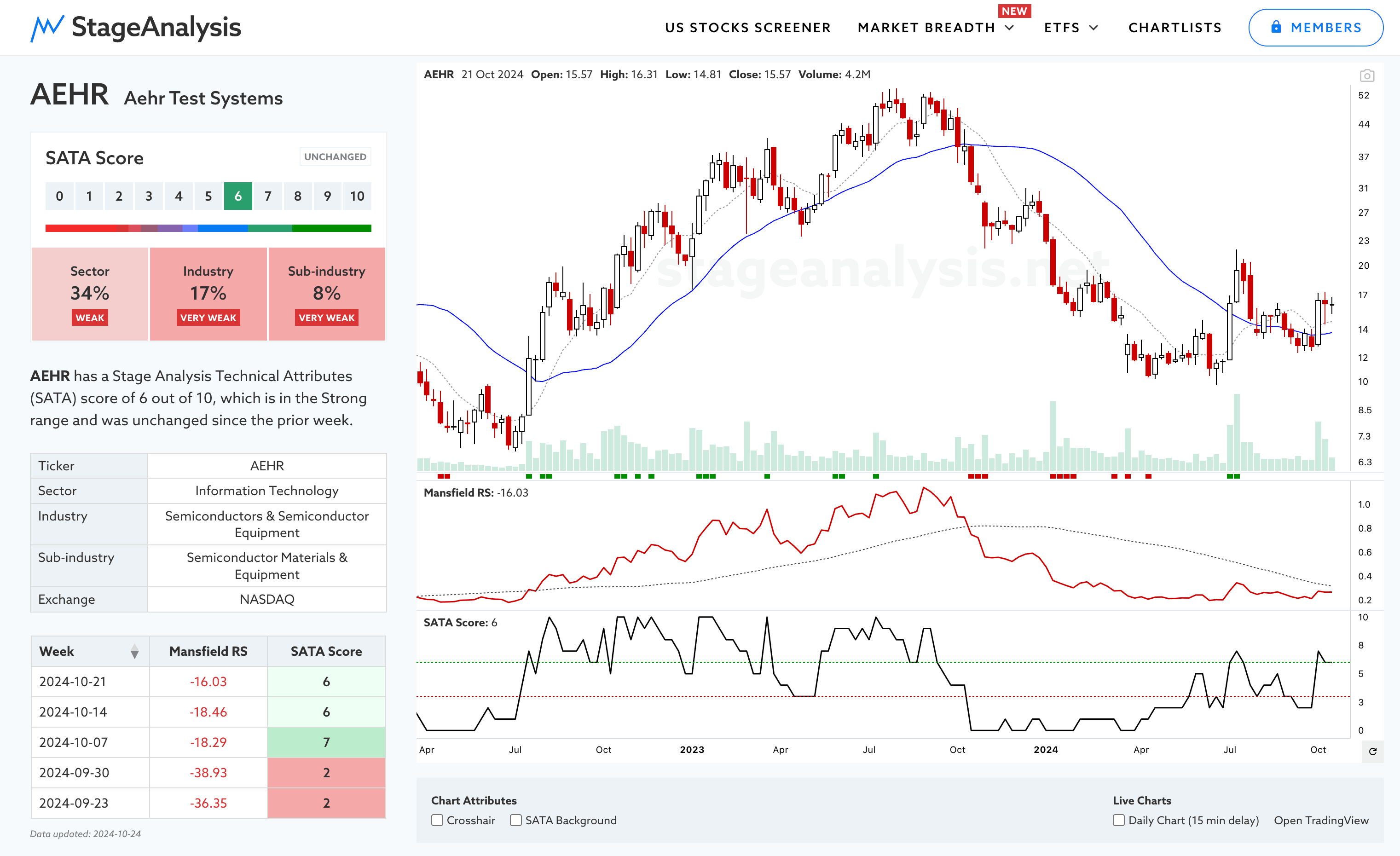1400x856 pixels.
Task: Click Information Technology sector value
Action: click(x=266, y=491)
